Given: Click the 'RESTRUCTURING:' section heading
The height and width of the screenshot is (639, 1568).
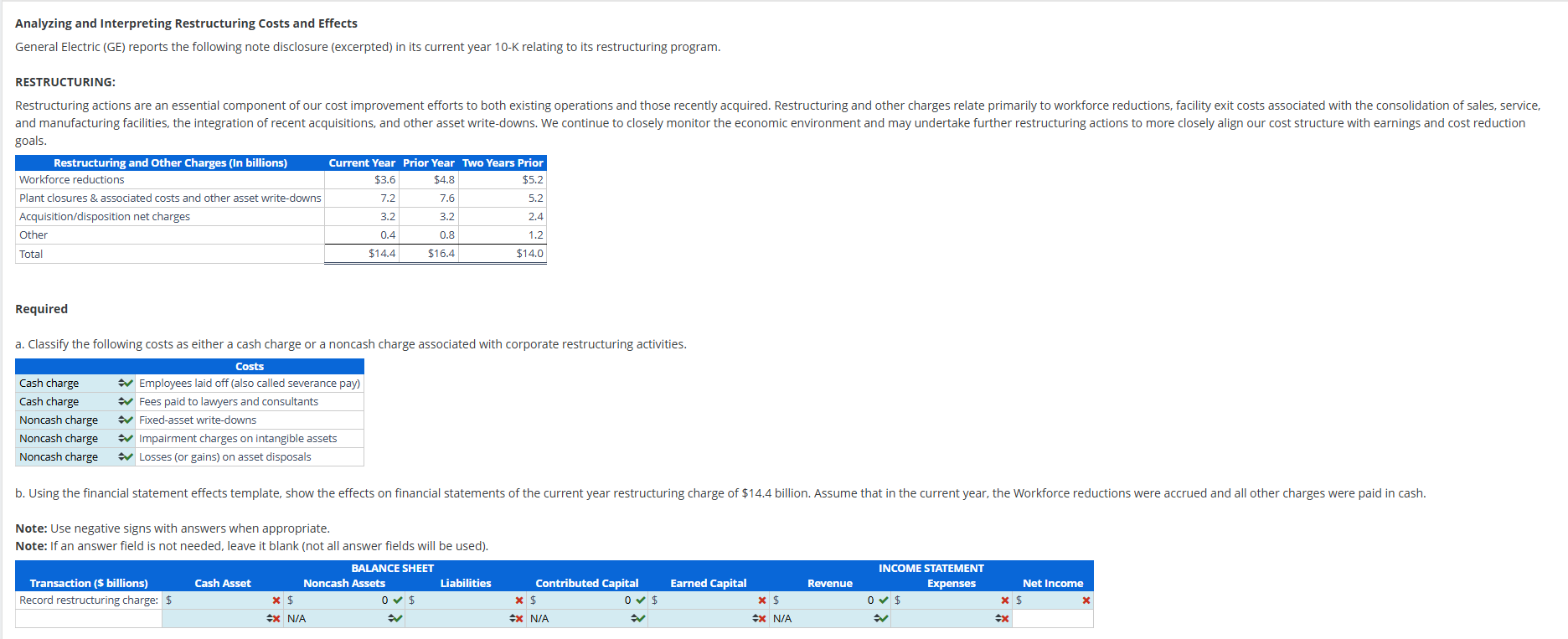Looking at the screenshot, I should 65,82.
